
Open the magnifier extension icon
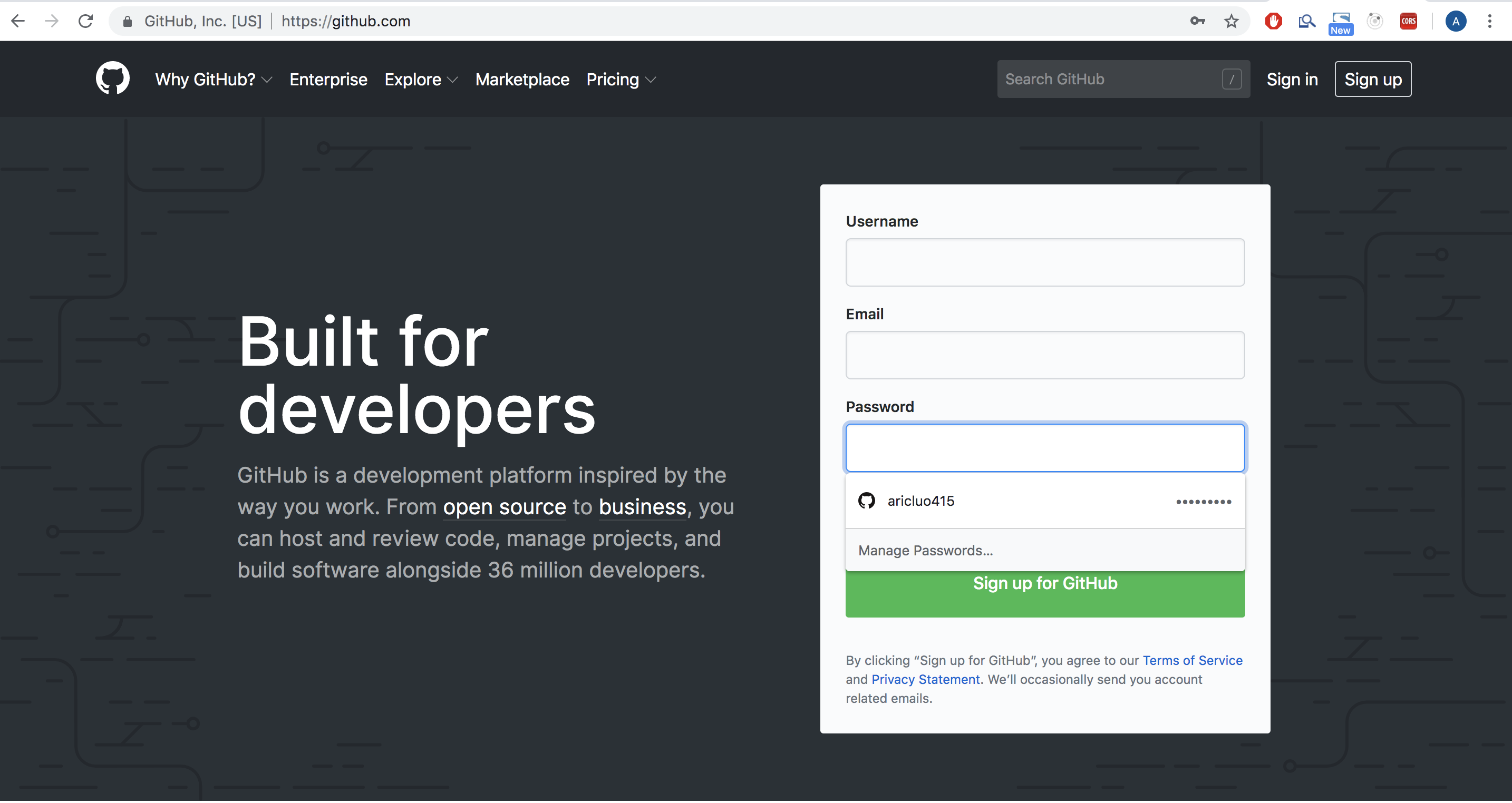point(1307,22)
